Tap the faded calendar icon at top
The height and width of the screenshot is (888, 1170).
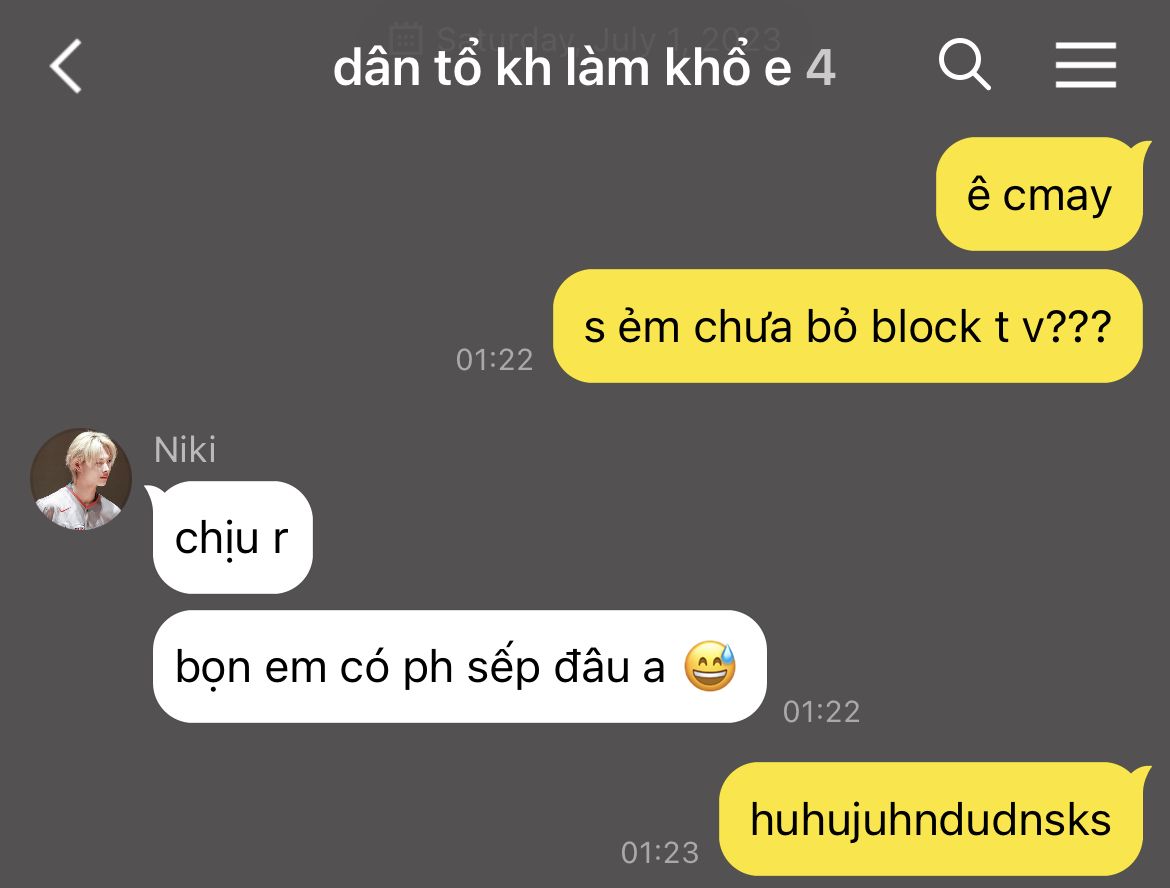[x=407, y=37]
